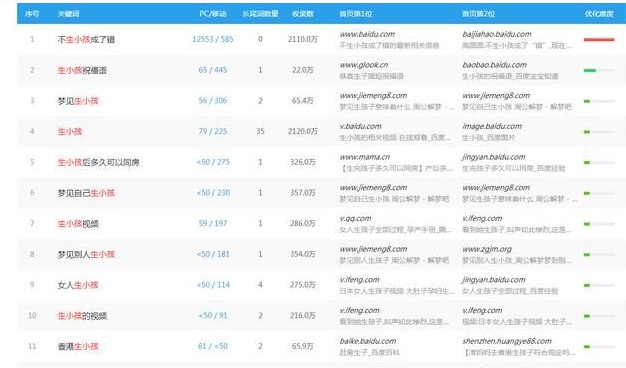626x368 pixels.
Task: Click the index value 79 / 225
Action: coord(213,131)
